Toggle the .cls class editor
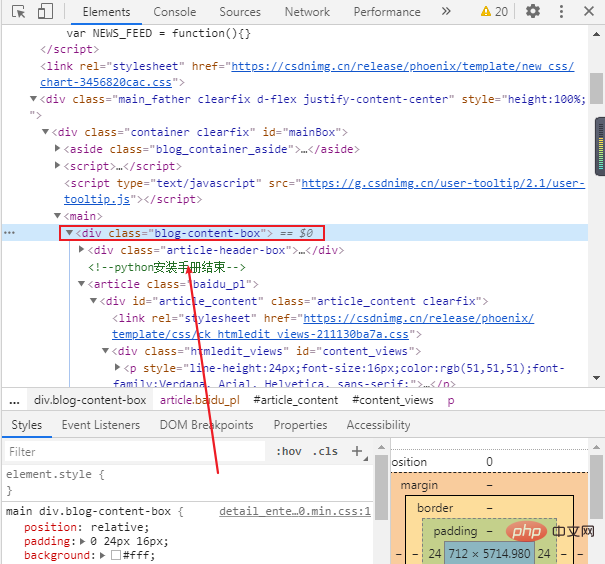 (x=325, y=451)
